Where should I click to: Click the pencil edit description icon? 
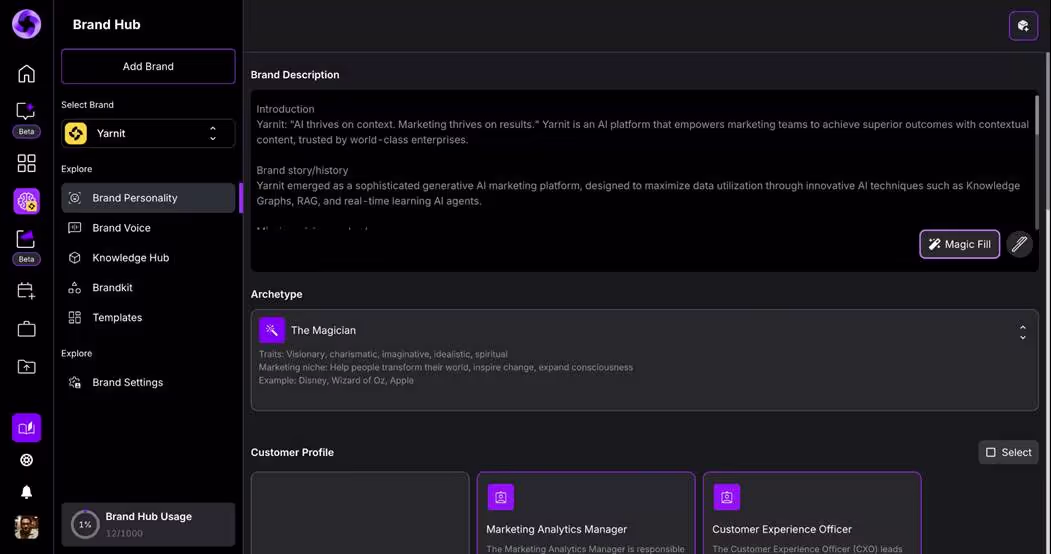click(x=1019, y=245)
